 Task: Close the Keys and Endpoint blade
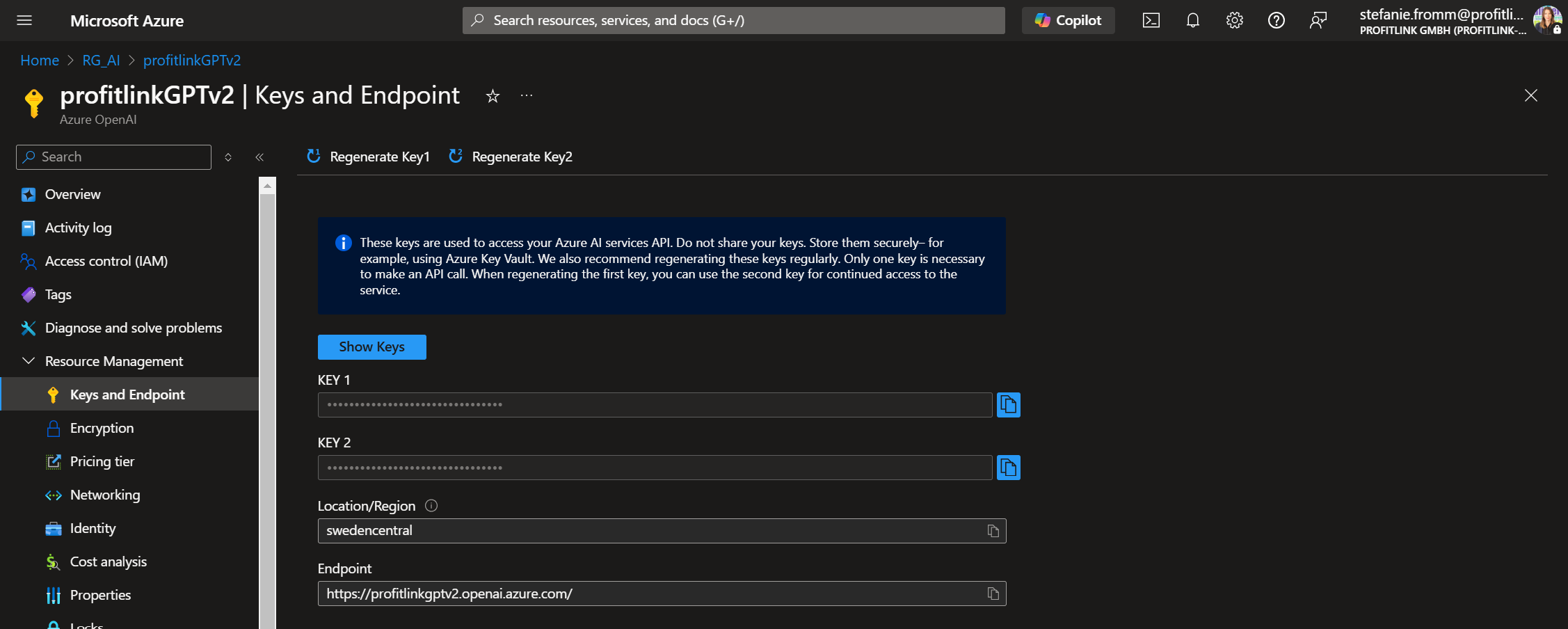[1531, 95]
